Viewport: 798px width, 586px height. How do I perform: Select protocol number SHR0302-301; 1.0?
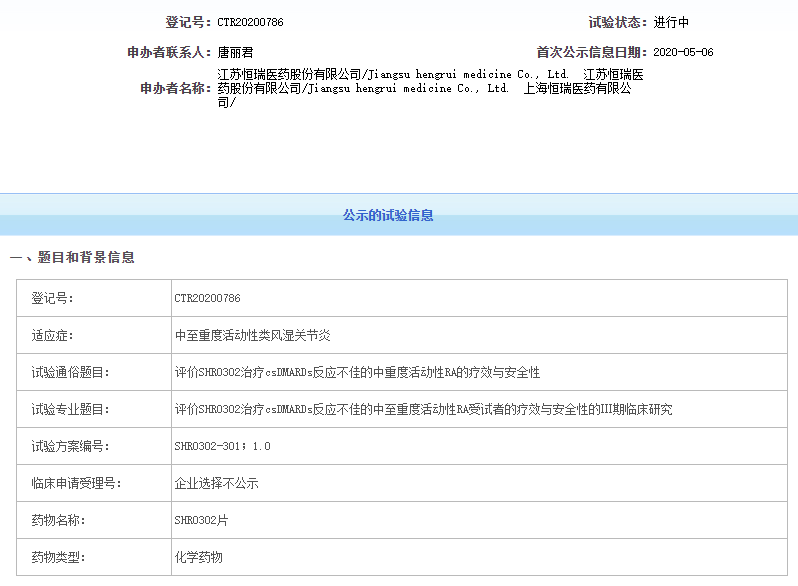point(222,447)
